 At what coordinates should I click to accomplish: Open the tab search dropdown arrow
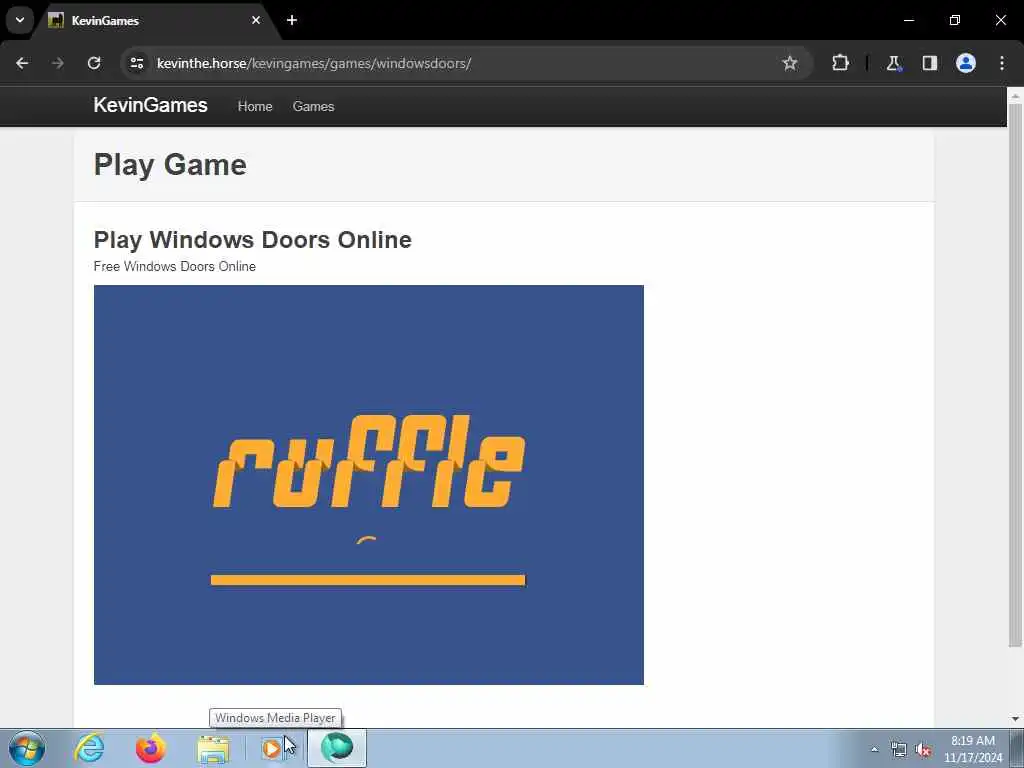(x=20, y=20)
